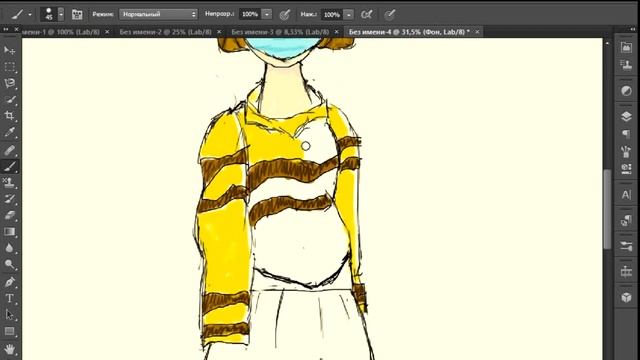Open the brush preset picker arrow
Image resolution: width=640 pixels, height=360 pixels.
point(61,15)
